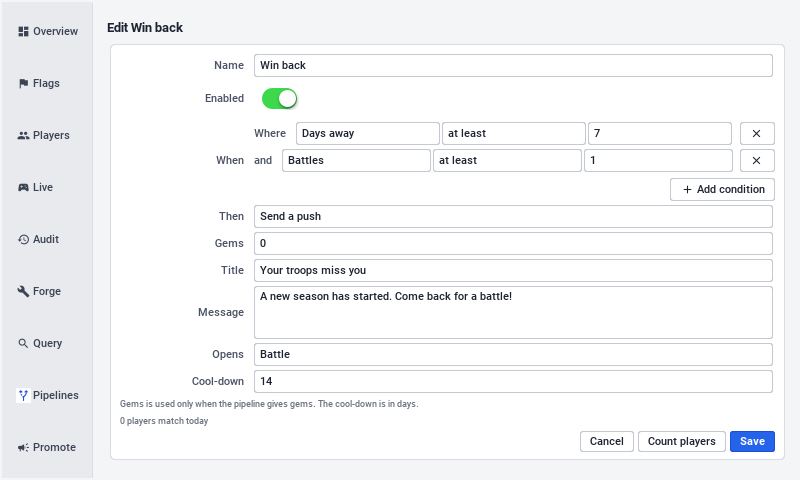The image size is (800, 480).
Task: Click the Flags flag icon
Action: tap(23, 84)
